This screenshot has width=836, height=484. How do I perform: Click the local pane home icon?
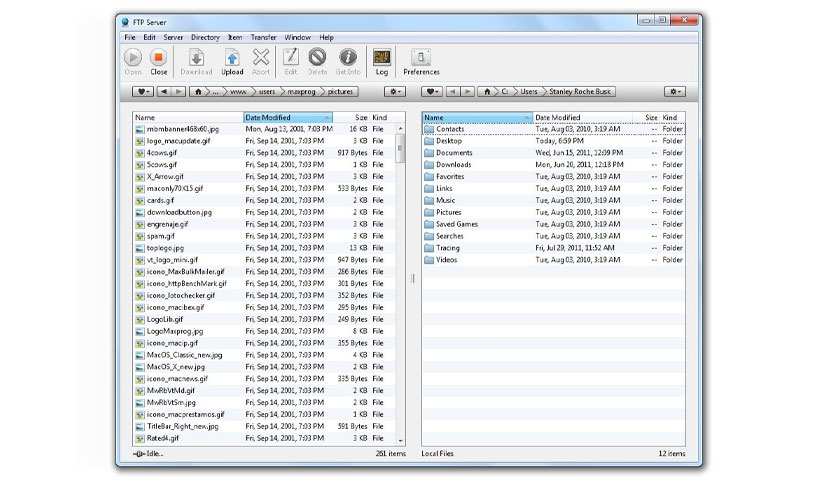click(487, 92)
